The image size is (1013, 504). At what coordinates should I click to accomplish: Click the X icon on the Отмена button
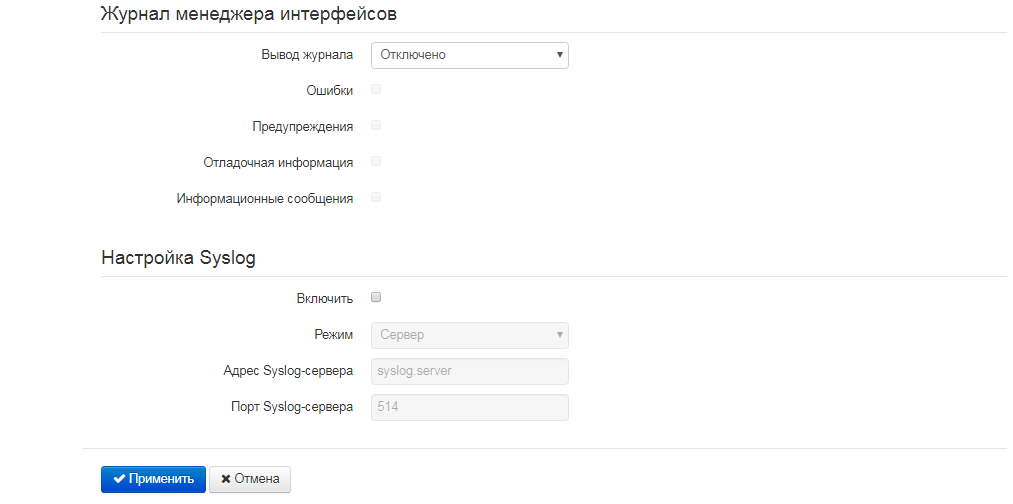click(226, 479)
